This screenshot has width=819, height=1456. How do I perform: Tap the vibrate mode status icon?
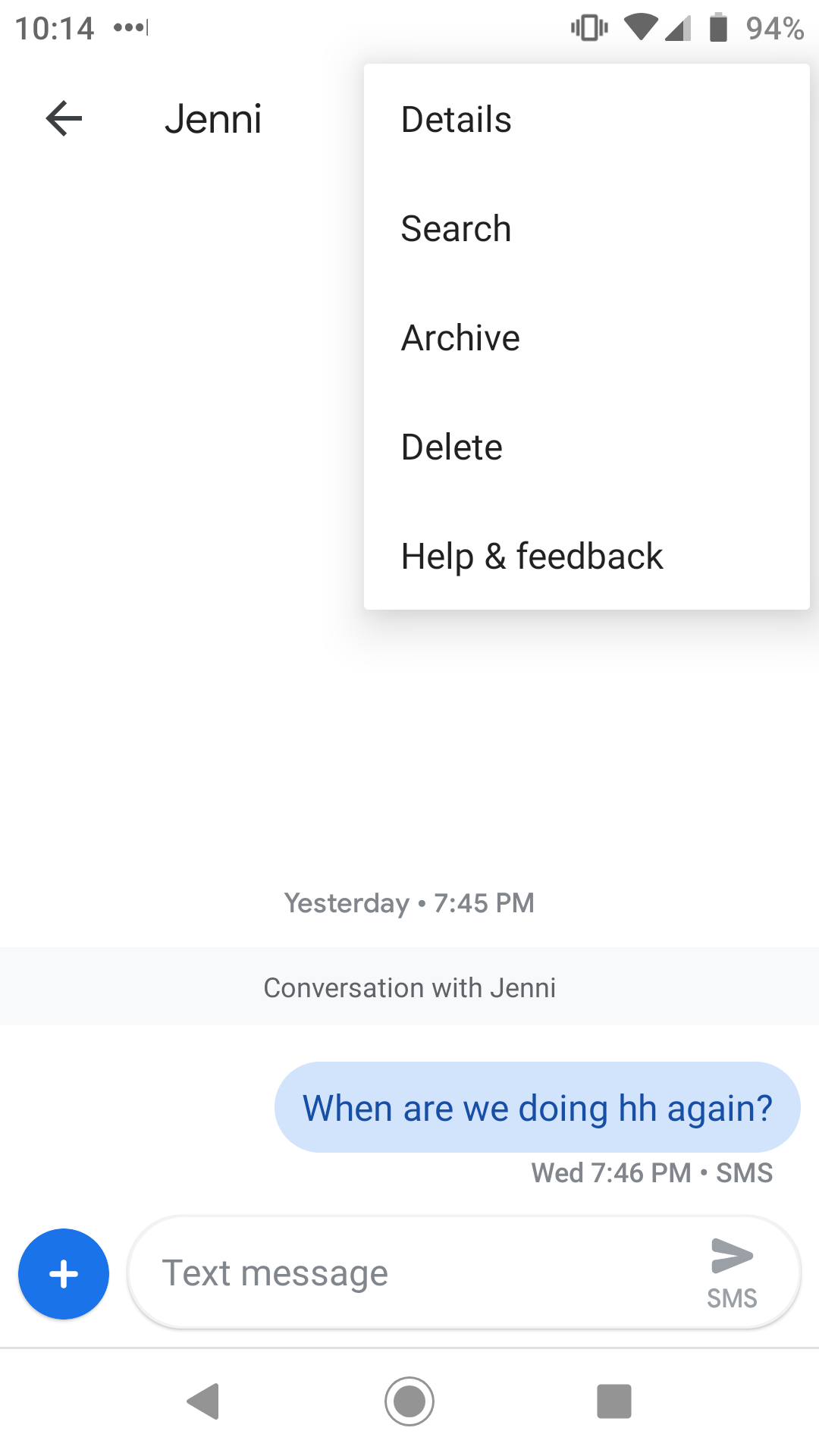(589, 28)
